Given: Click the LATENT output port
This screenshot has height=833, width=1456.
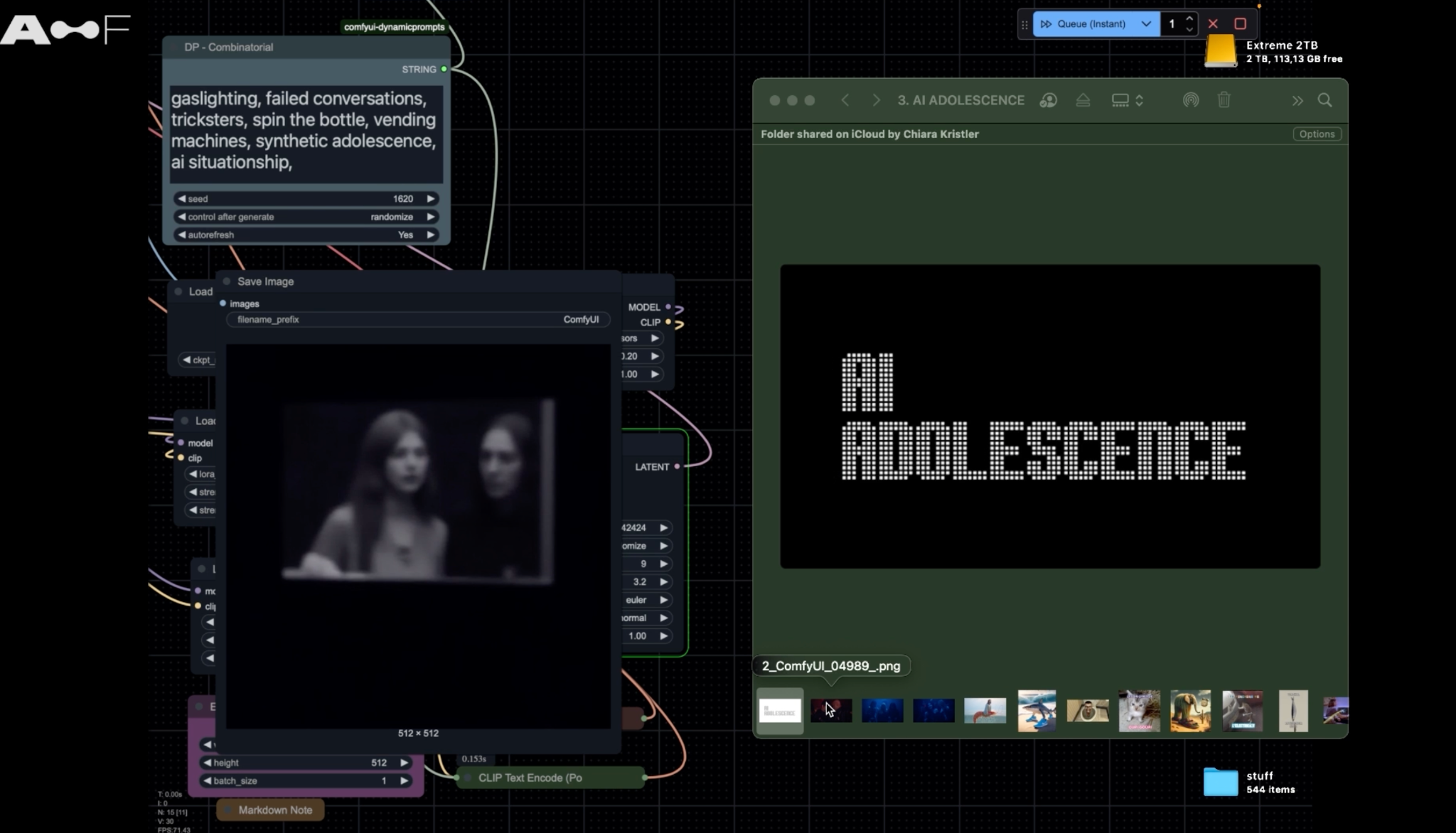Looking at the screenshot, I should (x=677, y=467).
